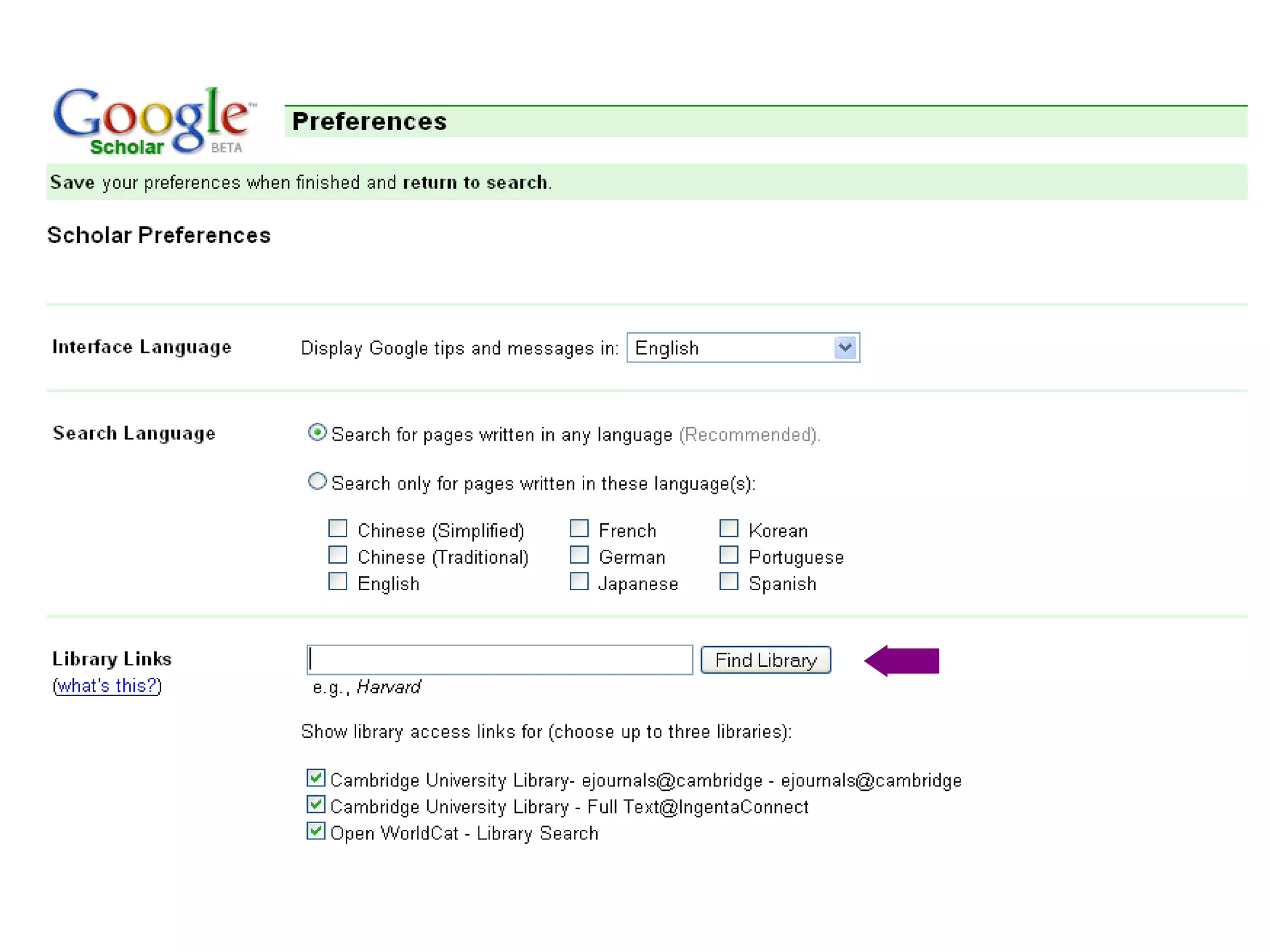Enable the Chinese (Simplified) checkbox
This screenshot has width=1270, height=952.
[x=338, y=529]
